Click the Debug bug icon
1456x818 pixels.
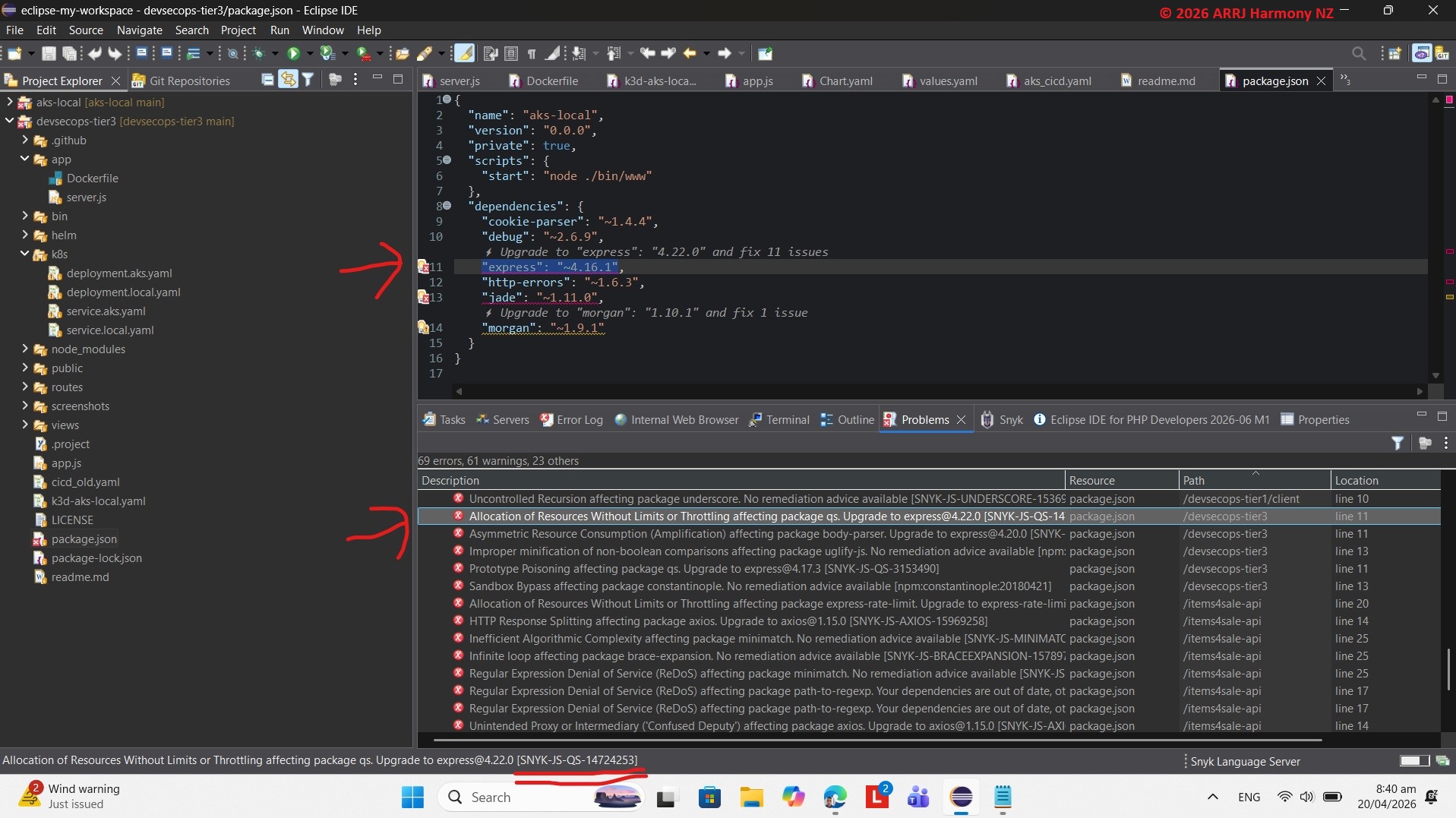[258, 53]
